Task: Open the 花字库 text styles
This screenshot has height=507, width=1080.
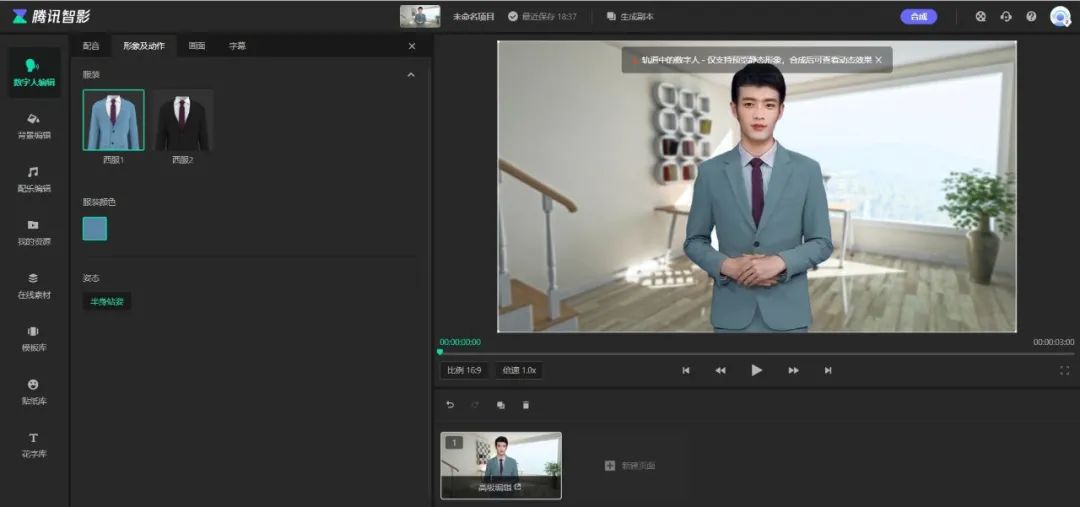Action: (x=33, y=444)
